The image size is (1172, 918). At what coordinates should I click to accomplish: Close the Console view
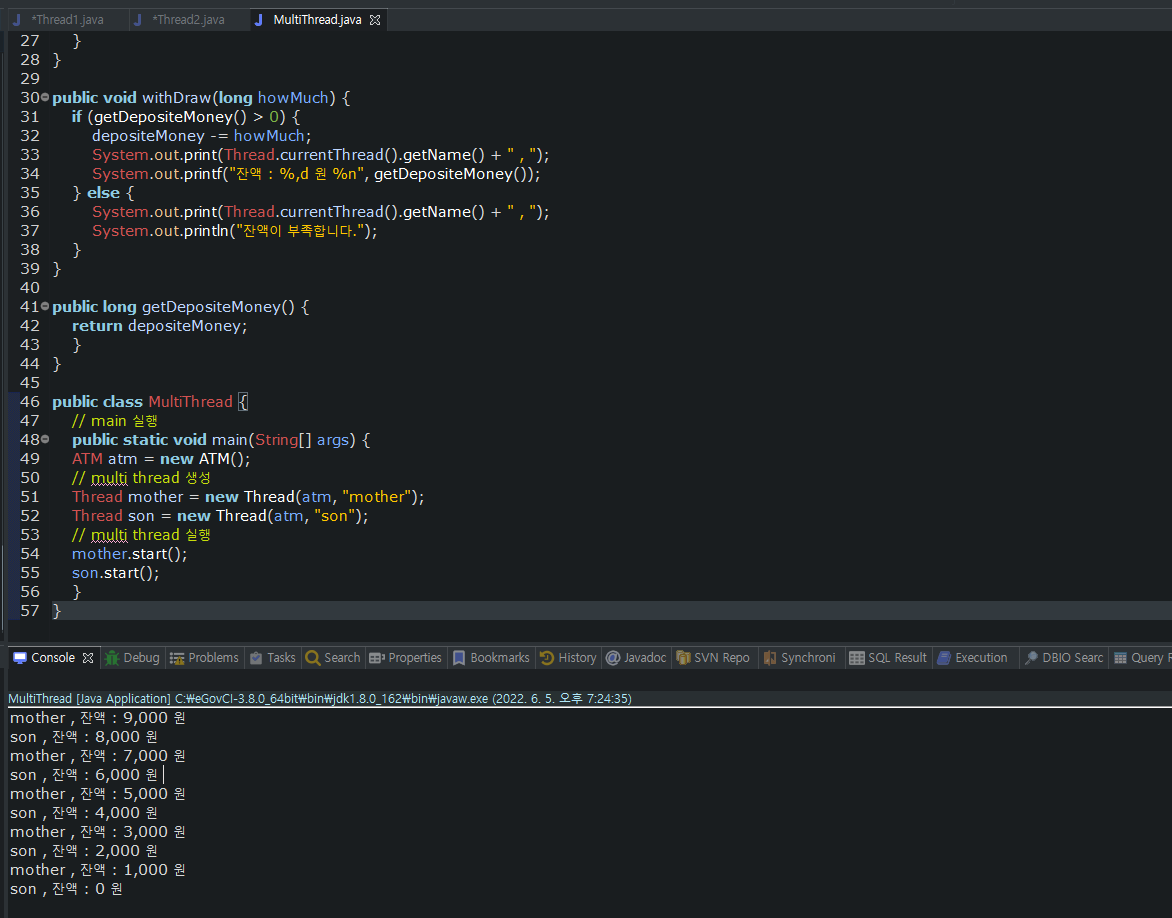(88, 658)
